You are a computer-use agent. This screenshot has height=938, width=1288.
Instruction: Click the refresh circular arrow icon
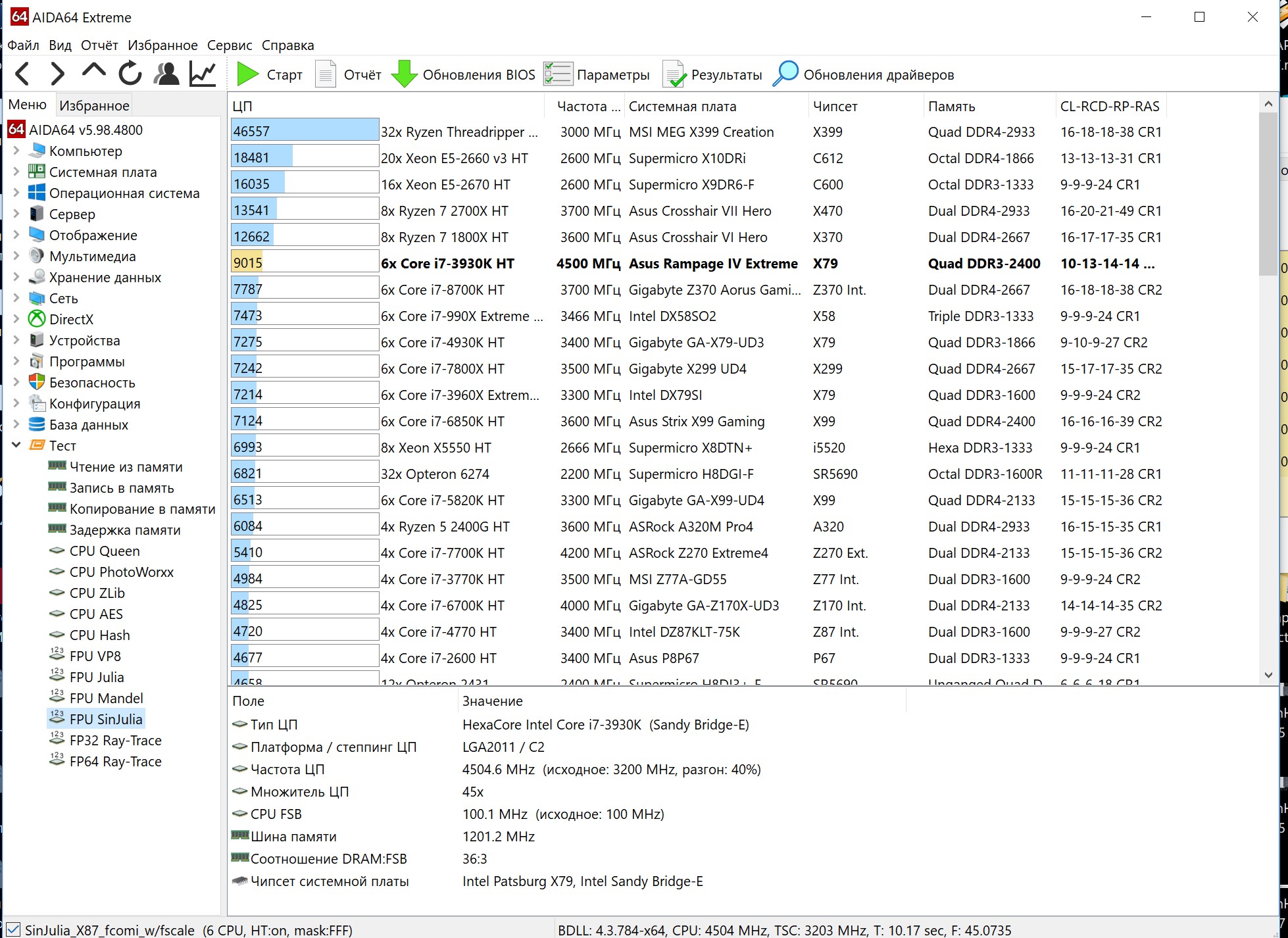(x=130, y=74)
